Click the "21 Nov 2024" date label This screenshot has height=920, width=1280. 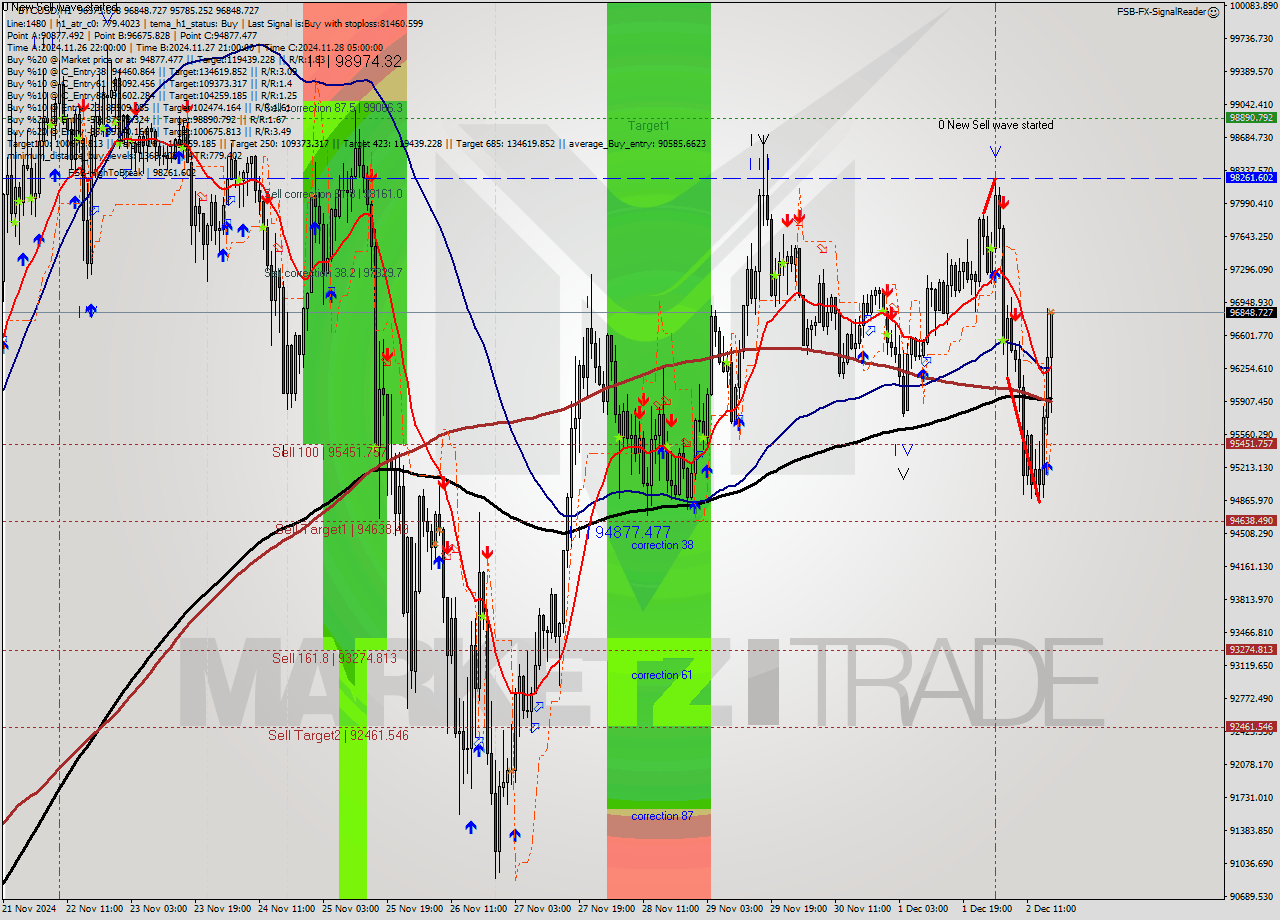(29, 909)
